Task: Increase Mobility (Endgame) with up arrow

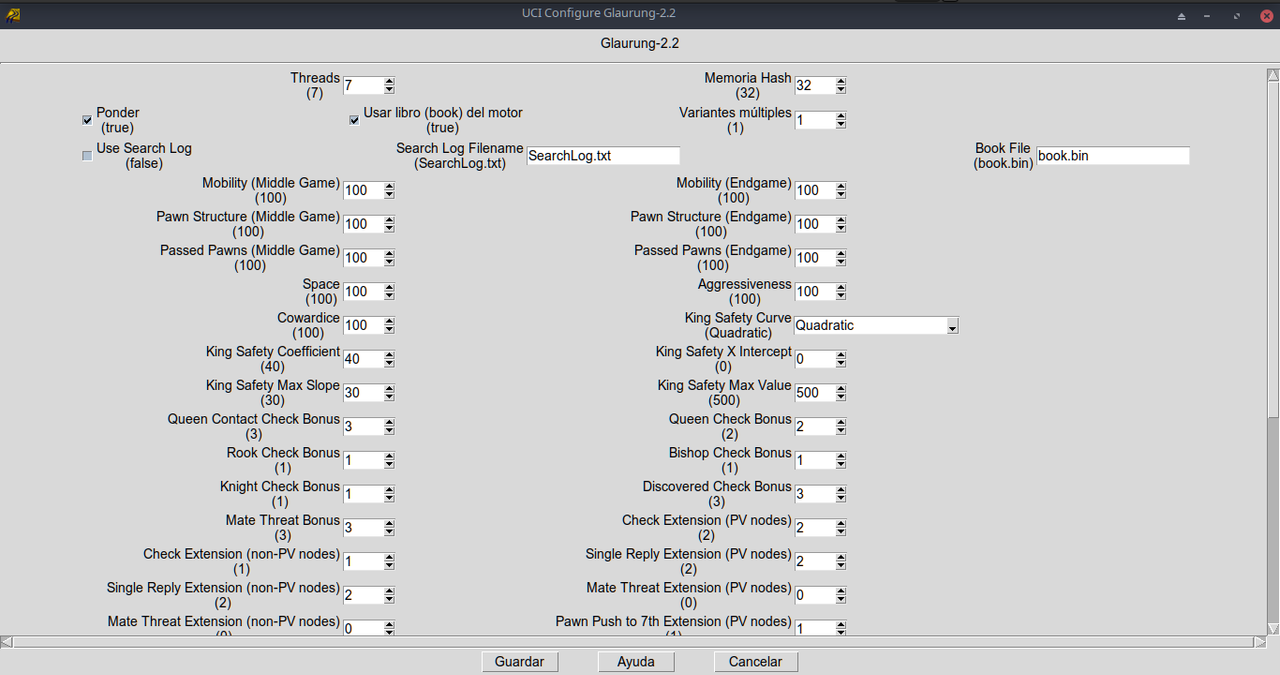Action: (x=841, y=186)
